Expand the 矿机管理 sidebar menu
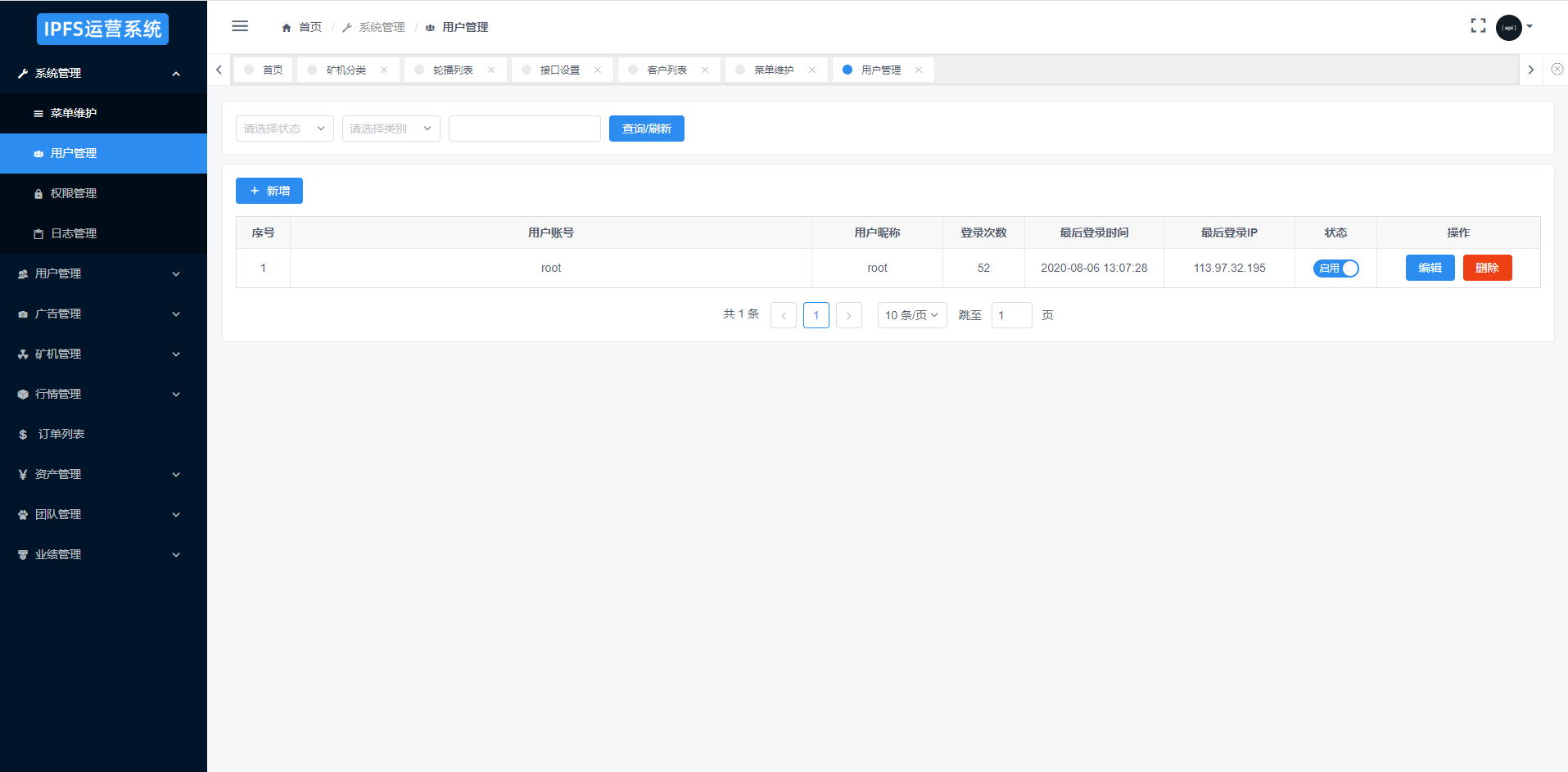 pyautogui.click(x=103, y=354)
